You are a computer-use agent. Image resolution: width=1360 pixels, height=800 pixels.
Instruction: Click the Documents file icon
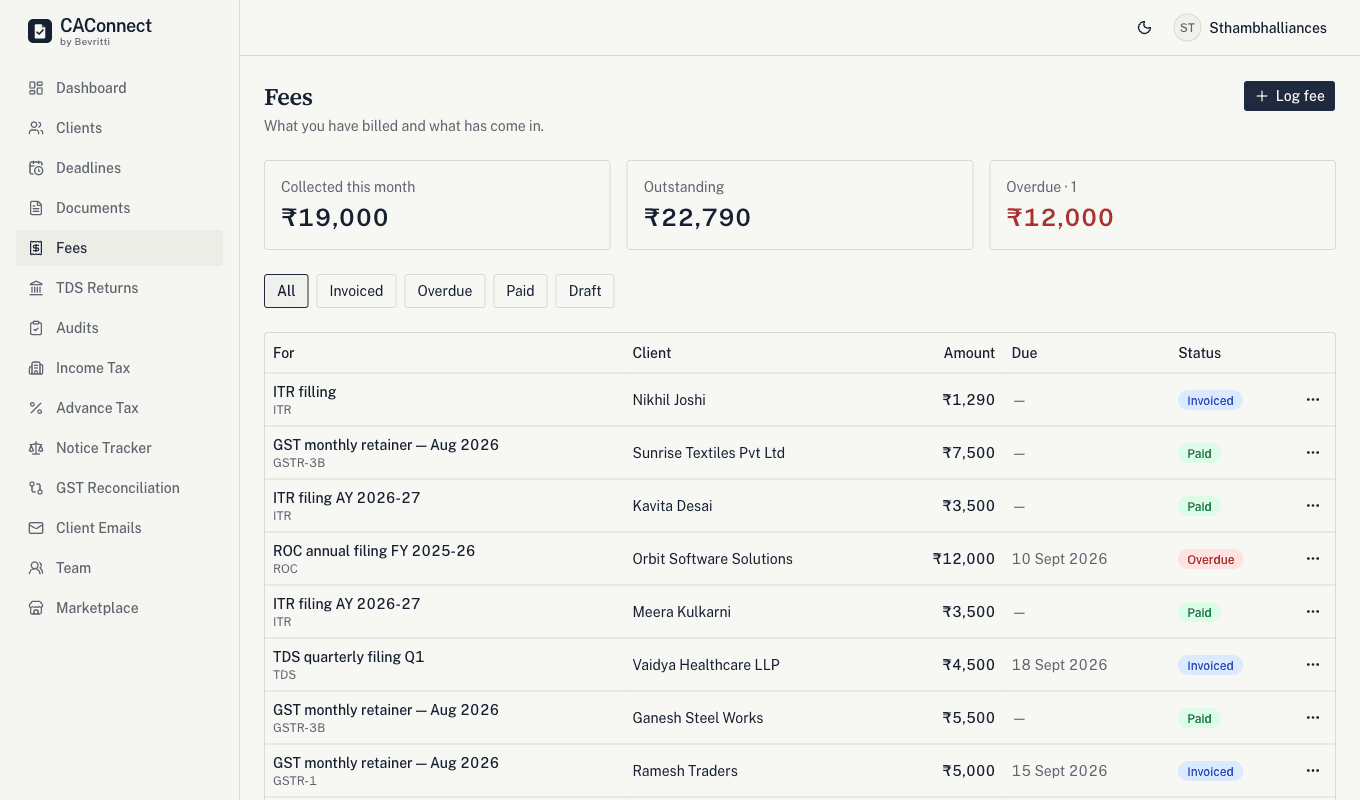36,208
